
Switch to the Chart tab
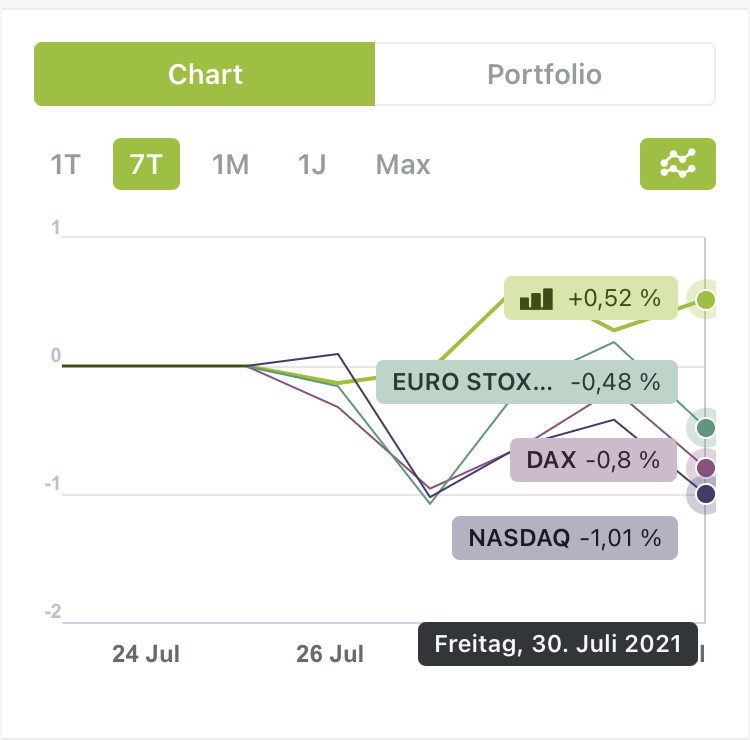tap(205, 74)
